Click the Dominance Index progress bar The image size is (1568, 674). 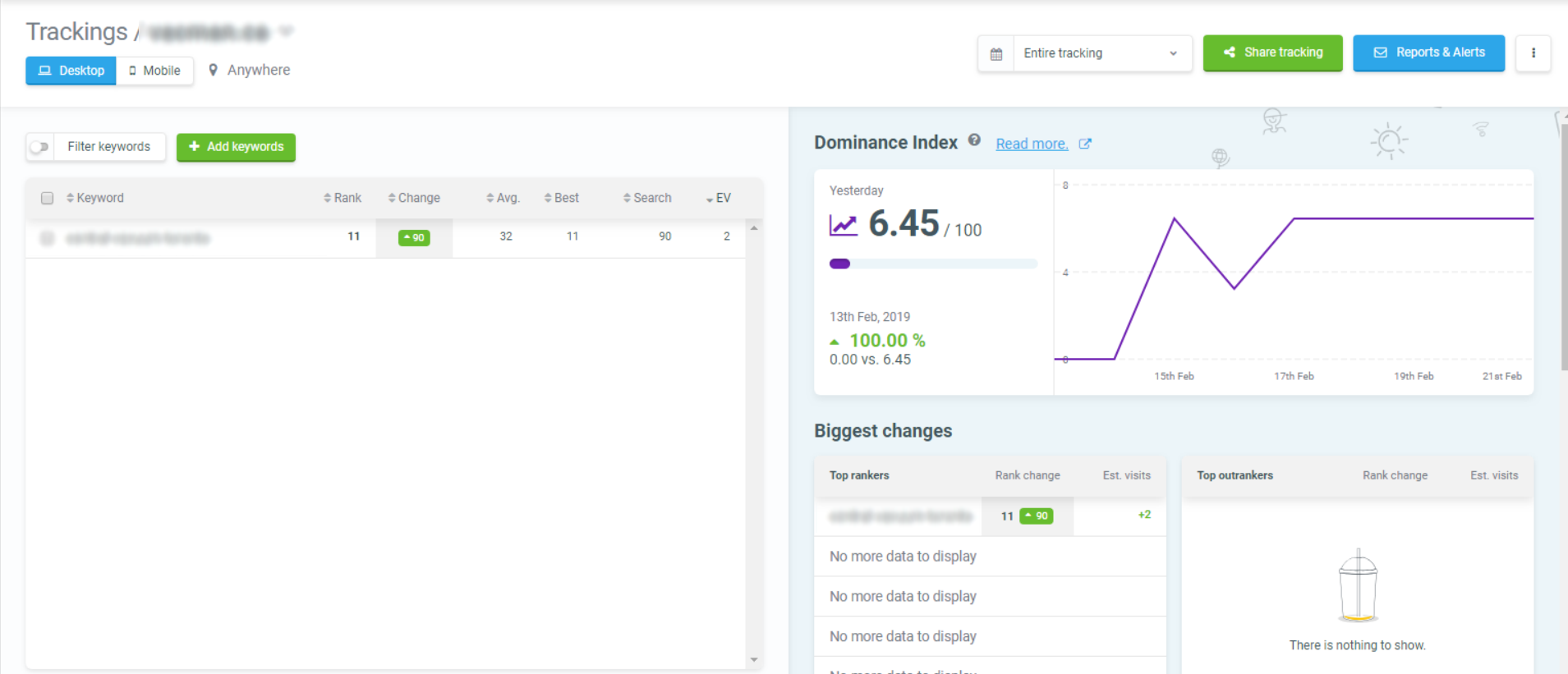click(933, 264)
